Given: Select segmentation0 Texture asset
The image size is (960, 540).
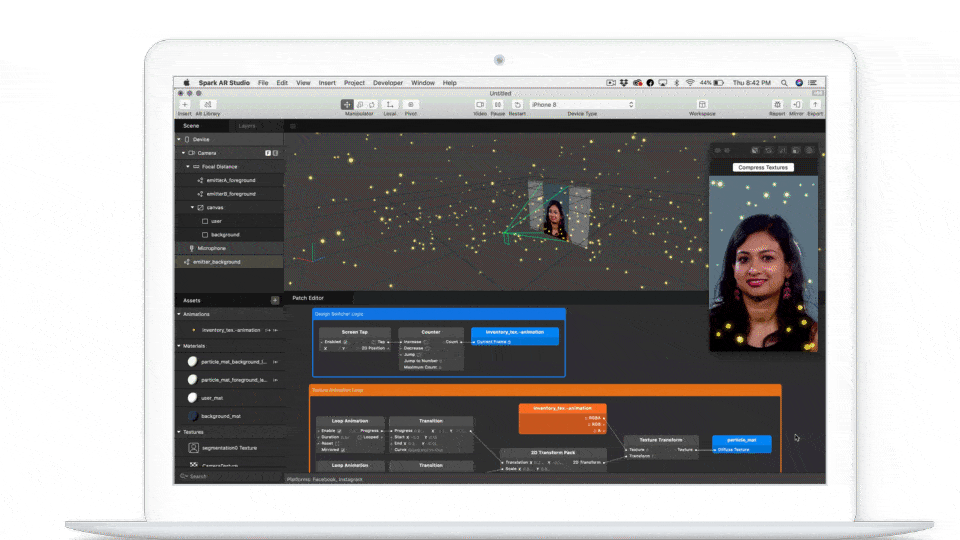Looking at the screenshot, I should click(x=230, y=448).
